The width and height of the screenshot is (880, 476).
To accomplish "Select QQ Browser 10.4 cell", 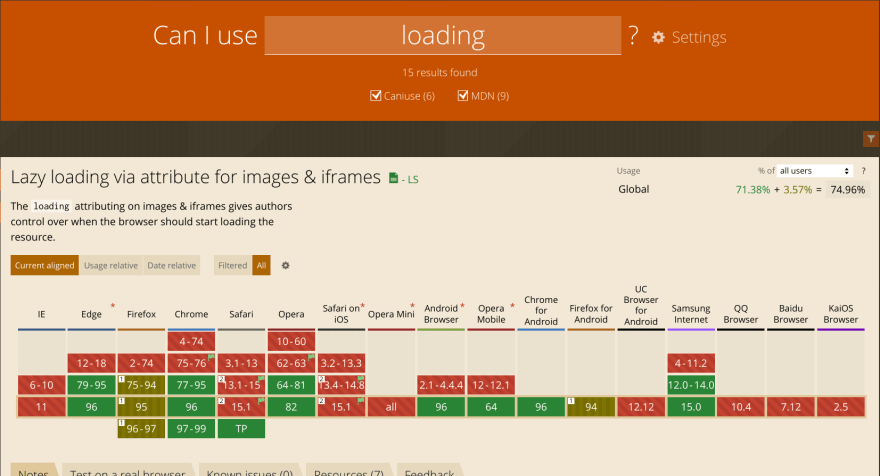I will tap(741, 407).
